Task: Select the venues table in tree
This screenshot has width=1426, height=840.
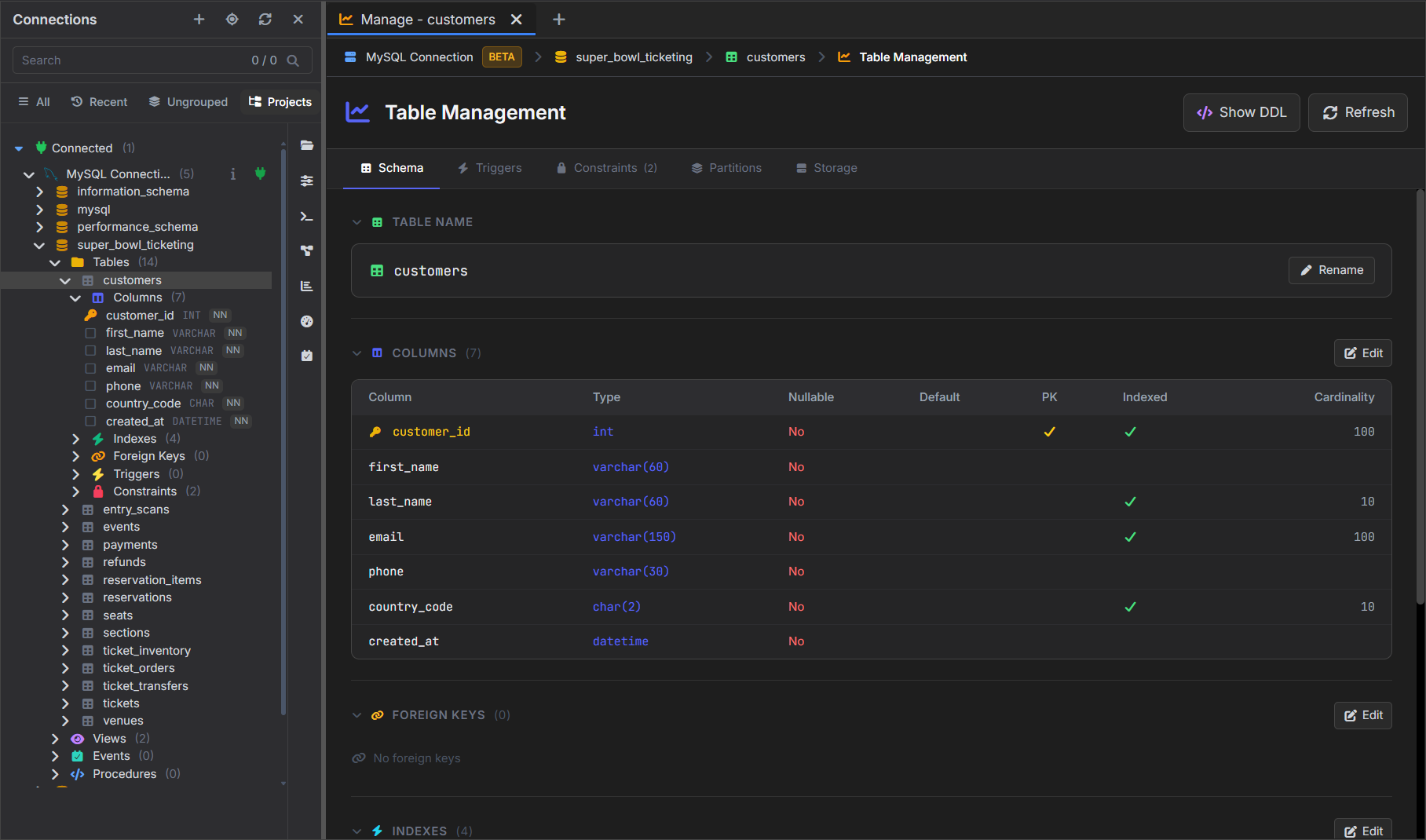Action: click(123, 721)
